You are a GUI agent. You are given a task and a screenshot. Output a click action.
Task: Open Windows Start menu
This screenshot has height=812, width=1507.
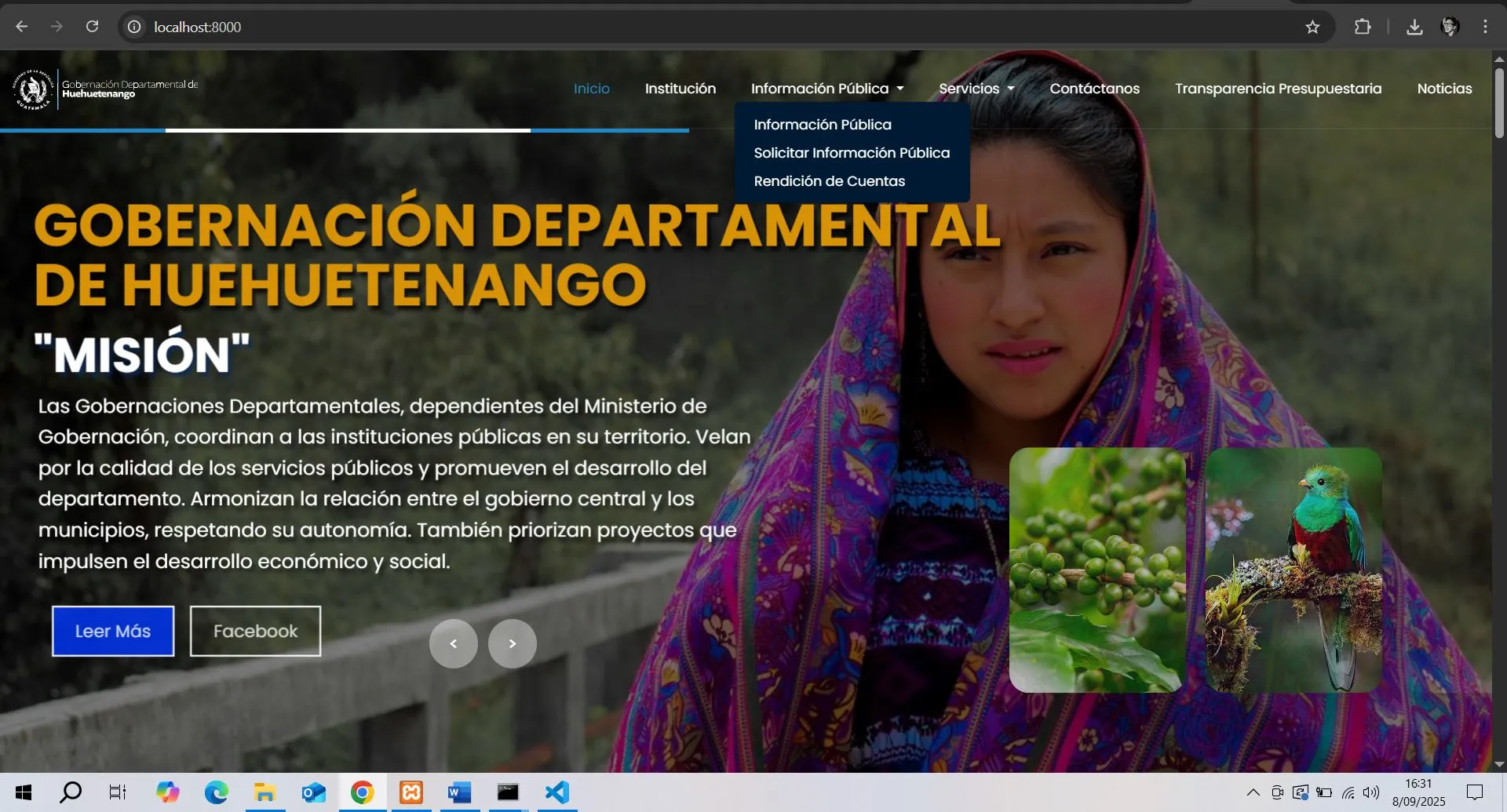[x=23, y=792]
